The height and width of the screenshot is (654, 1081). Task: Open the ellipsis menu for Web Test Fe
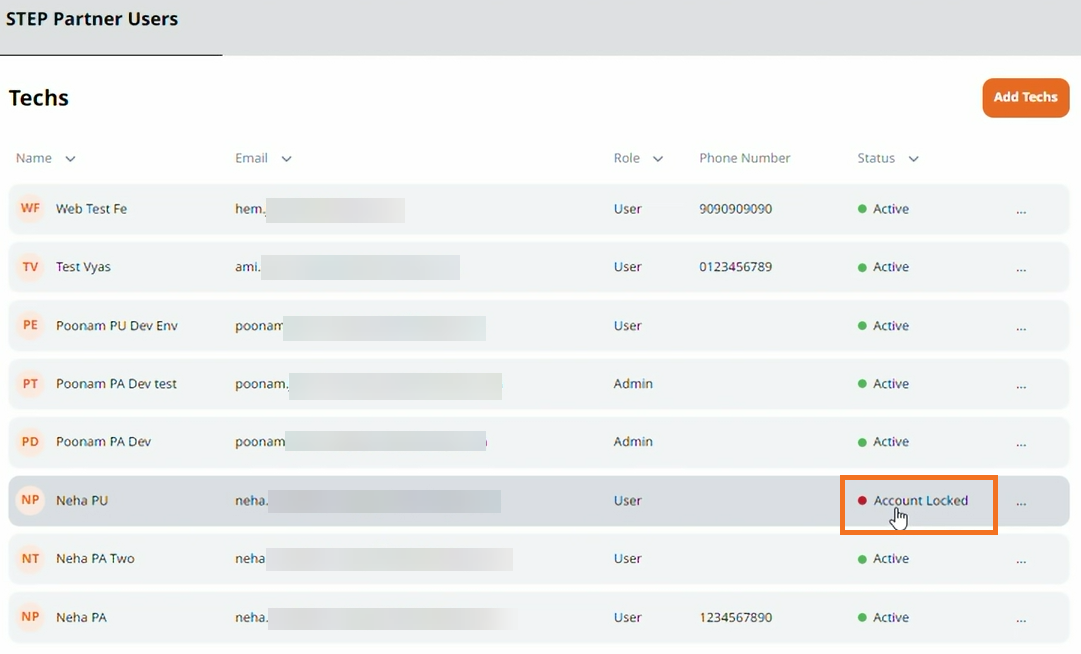1021,210
